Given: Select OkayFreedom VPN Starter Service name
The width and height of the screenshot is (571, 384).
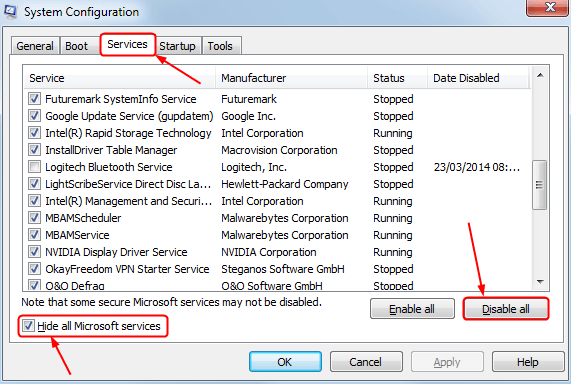Looking at the screenshot, I should [x=127, y=269].
